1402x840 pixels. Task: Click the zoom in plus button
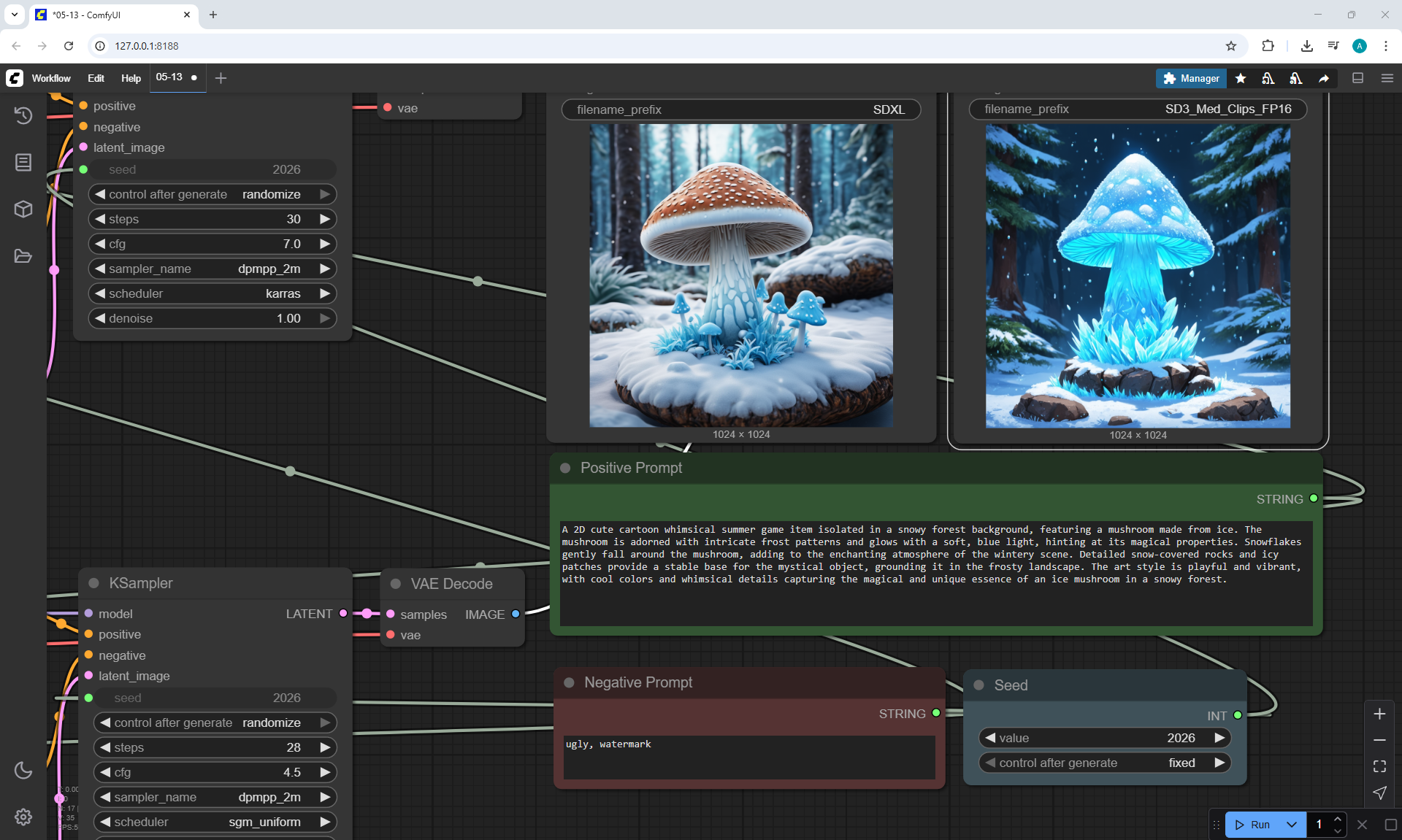click(1379, 714)
